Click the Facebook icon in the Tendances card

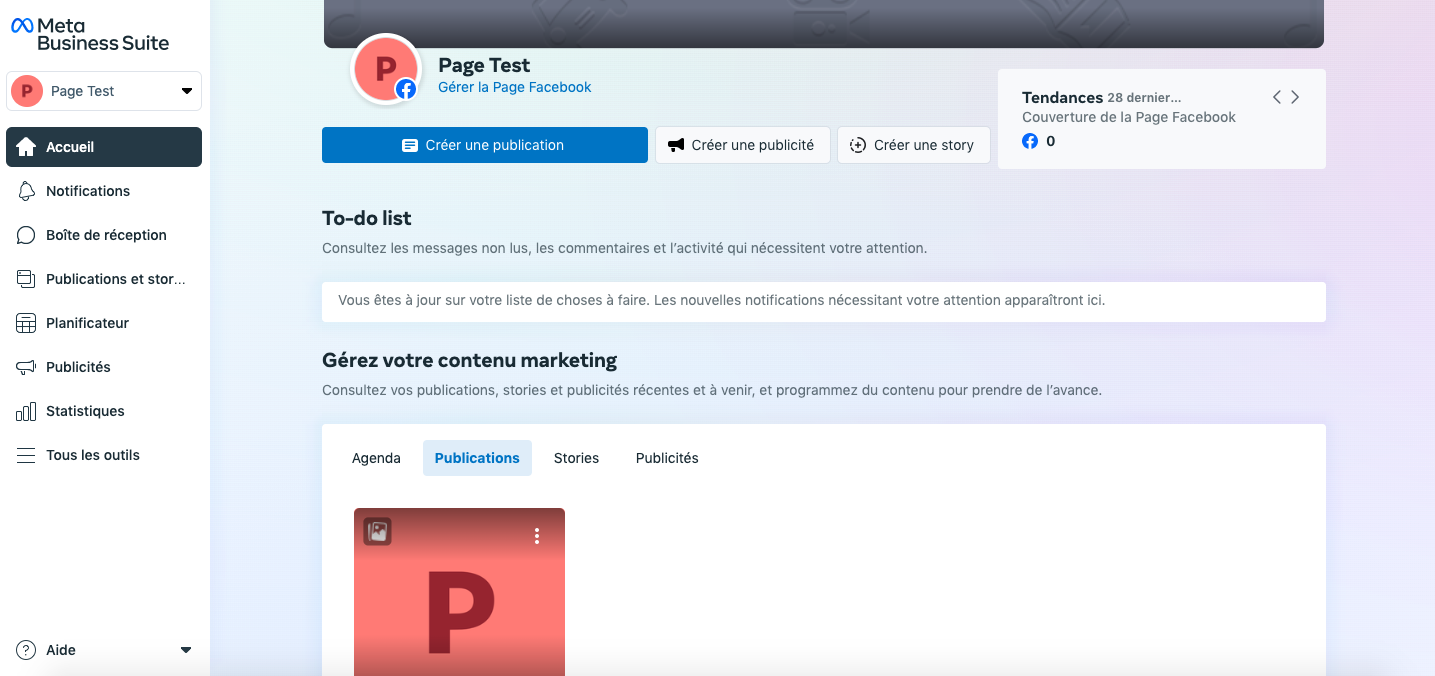1030,141
